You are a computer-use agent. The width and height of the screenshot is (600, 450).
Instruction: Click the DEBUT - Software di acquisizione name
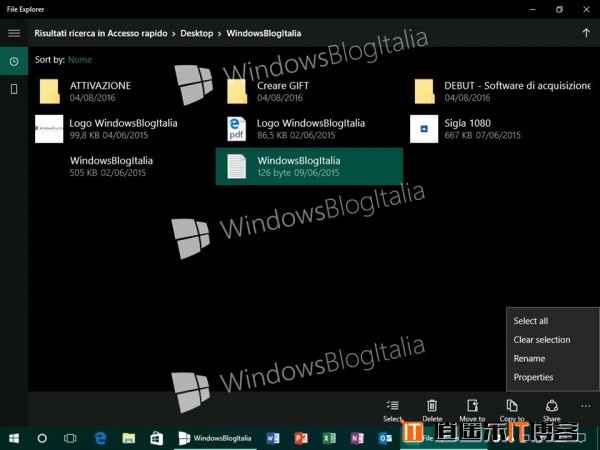(x=517, y=86)
